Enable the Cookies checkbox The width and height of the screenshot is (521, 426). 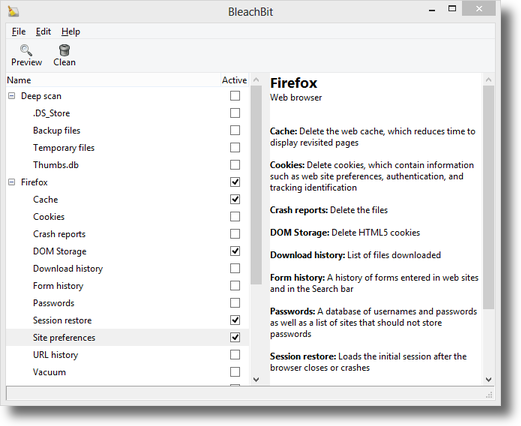tap(235, 217)
